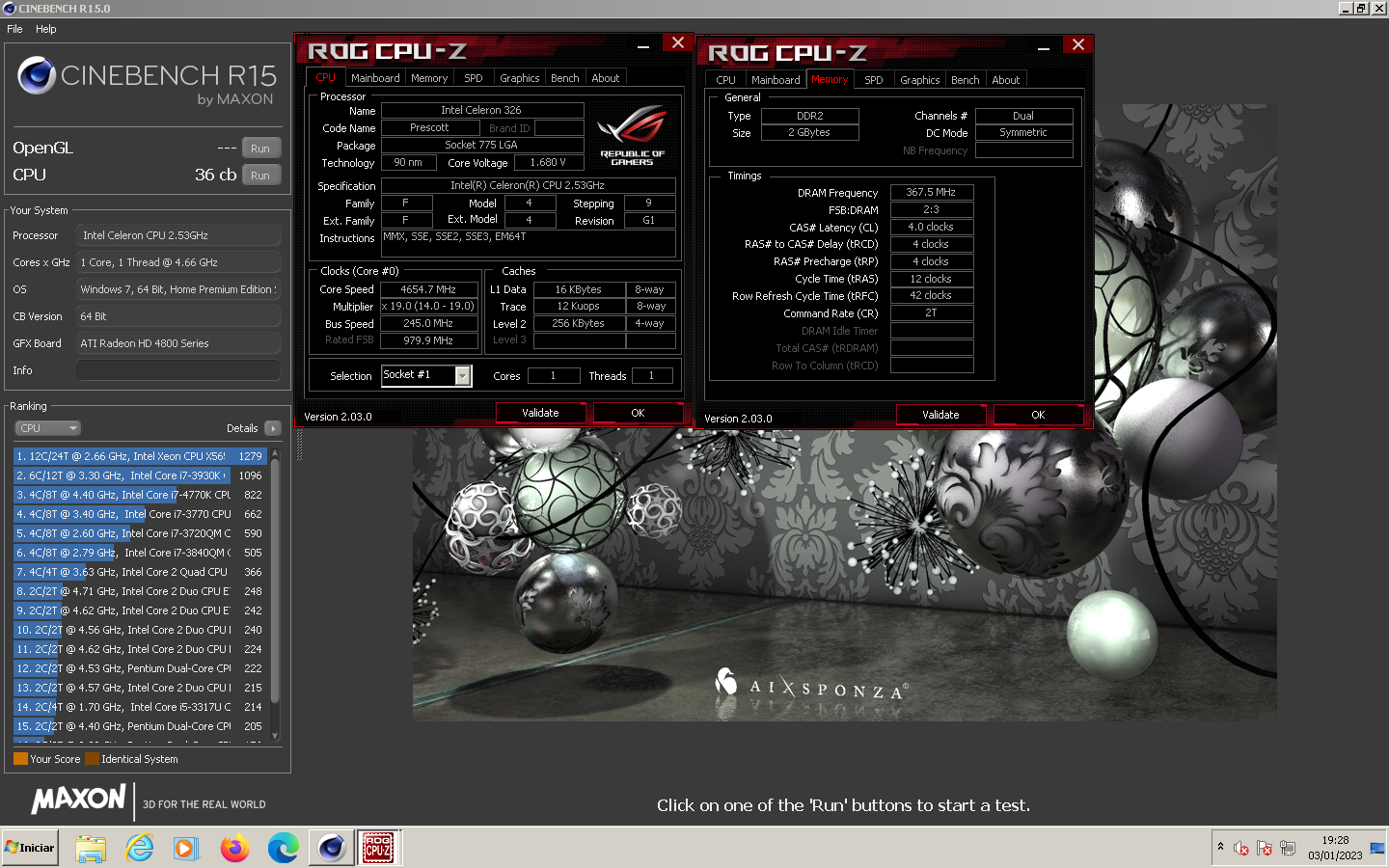Select ranking entry 3 Core i7-4770K
This screenshot has width=1389, height=868.
[x=140, y=495]
